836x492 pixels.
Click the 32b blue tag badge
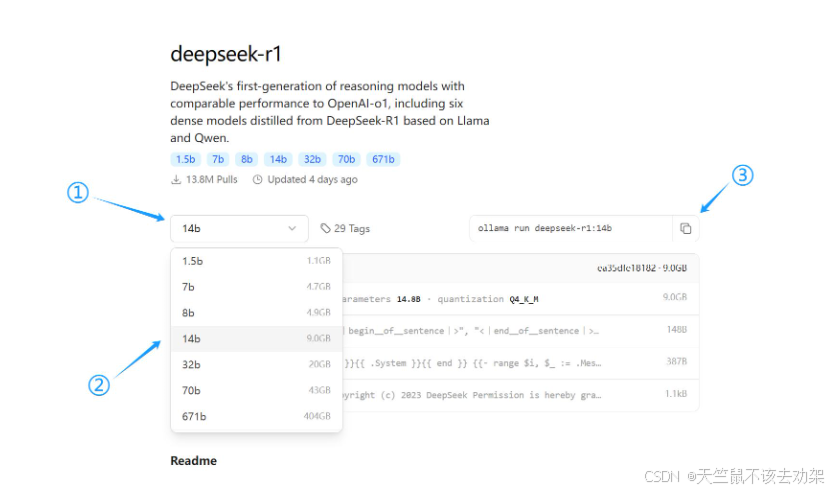point(312,159)
